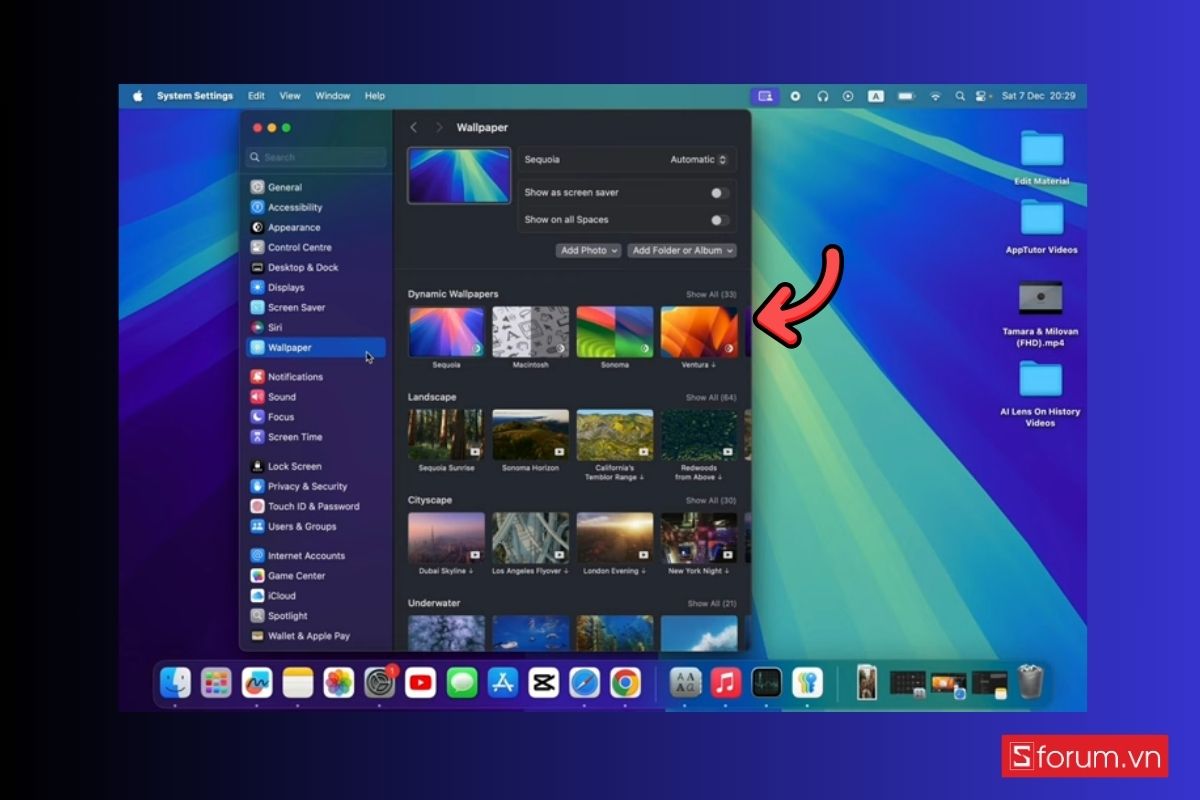Open Trash in the Dock
The image size is (1200, 800).
point(1030,683)
